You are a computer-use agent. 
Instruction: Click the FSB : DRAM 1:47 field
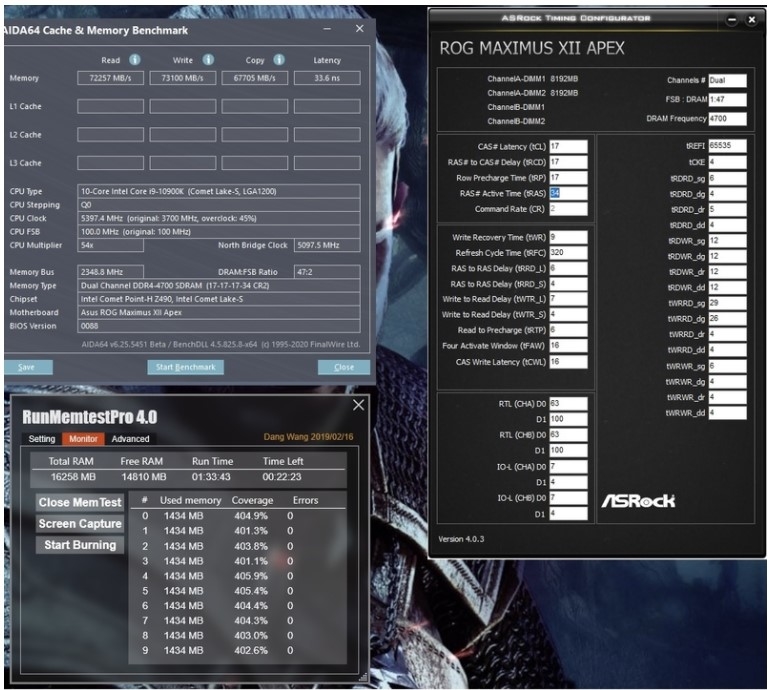coord(727,100)
